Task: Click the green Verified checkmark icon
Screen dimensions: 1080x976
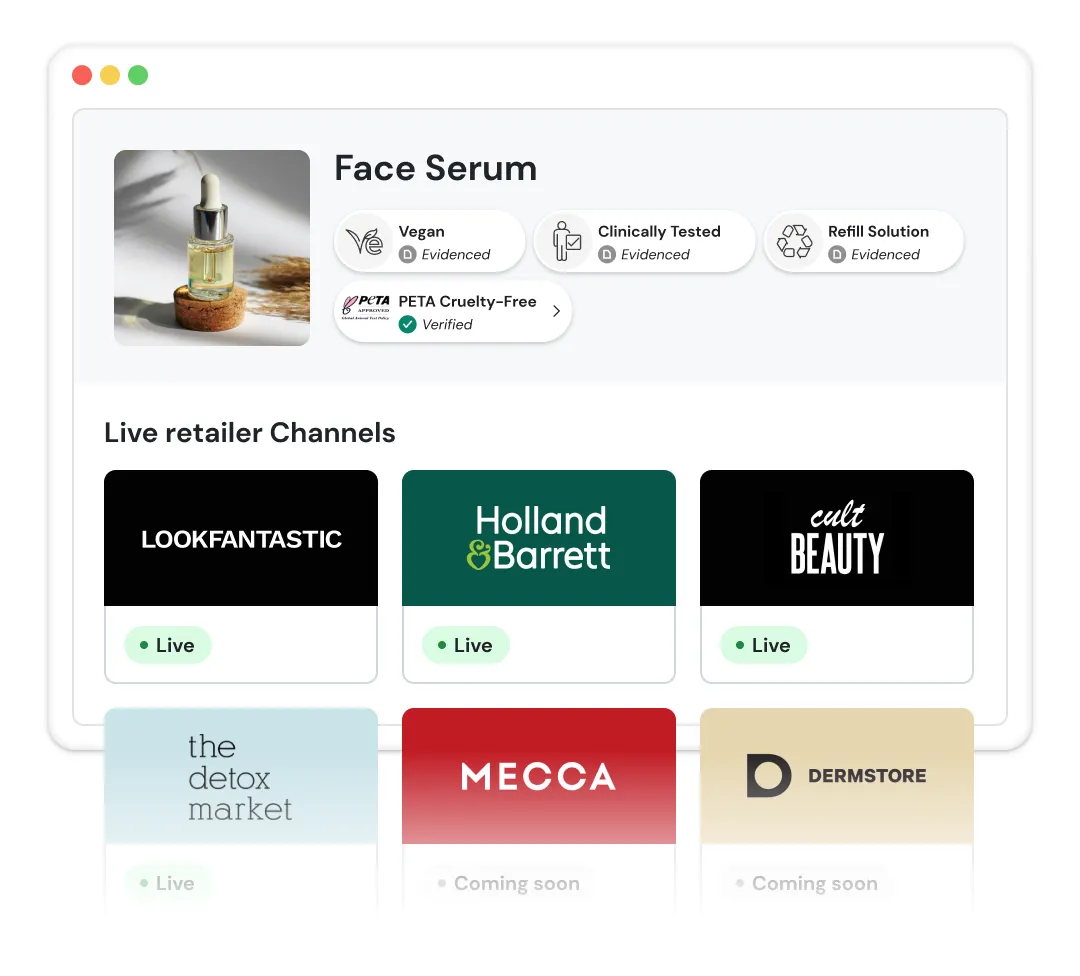Action: pos(407,324)
